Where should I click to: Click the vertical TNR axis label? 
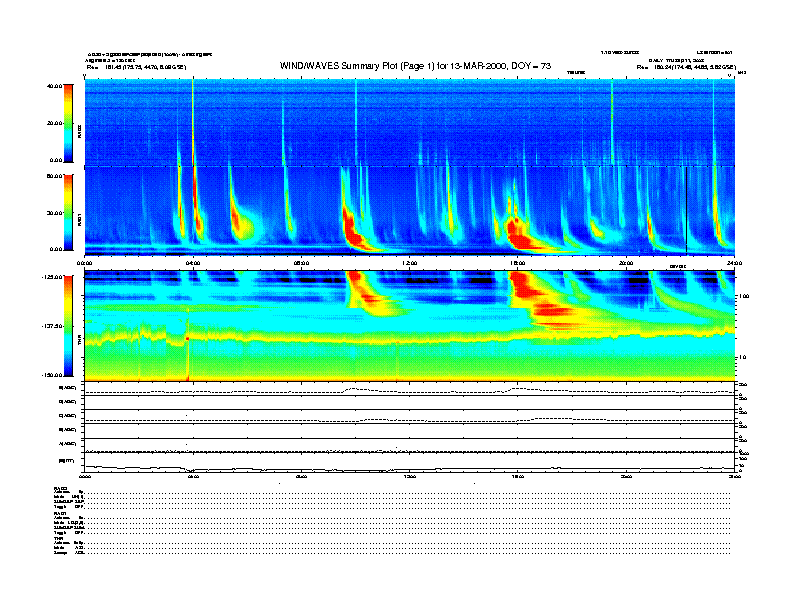click(79, 342)
